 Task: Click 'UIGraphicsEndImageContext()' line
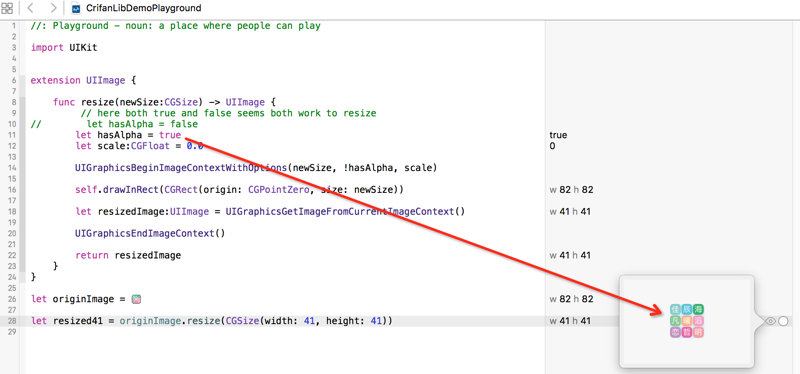(150, 233)
